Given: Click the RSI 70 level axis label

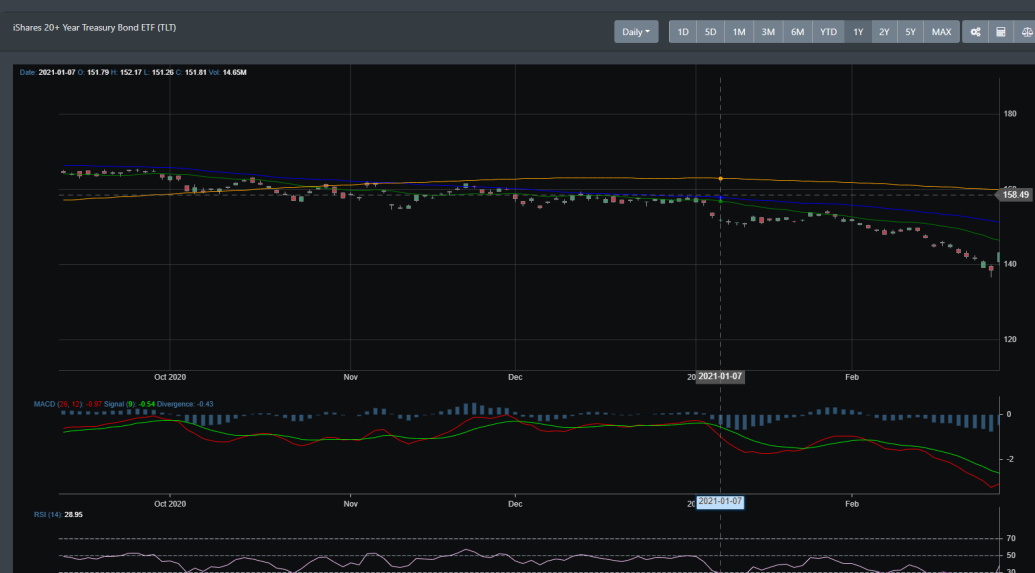Looking at the screenshot, I should [1011, 539].
